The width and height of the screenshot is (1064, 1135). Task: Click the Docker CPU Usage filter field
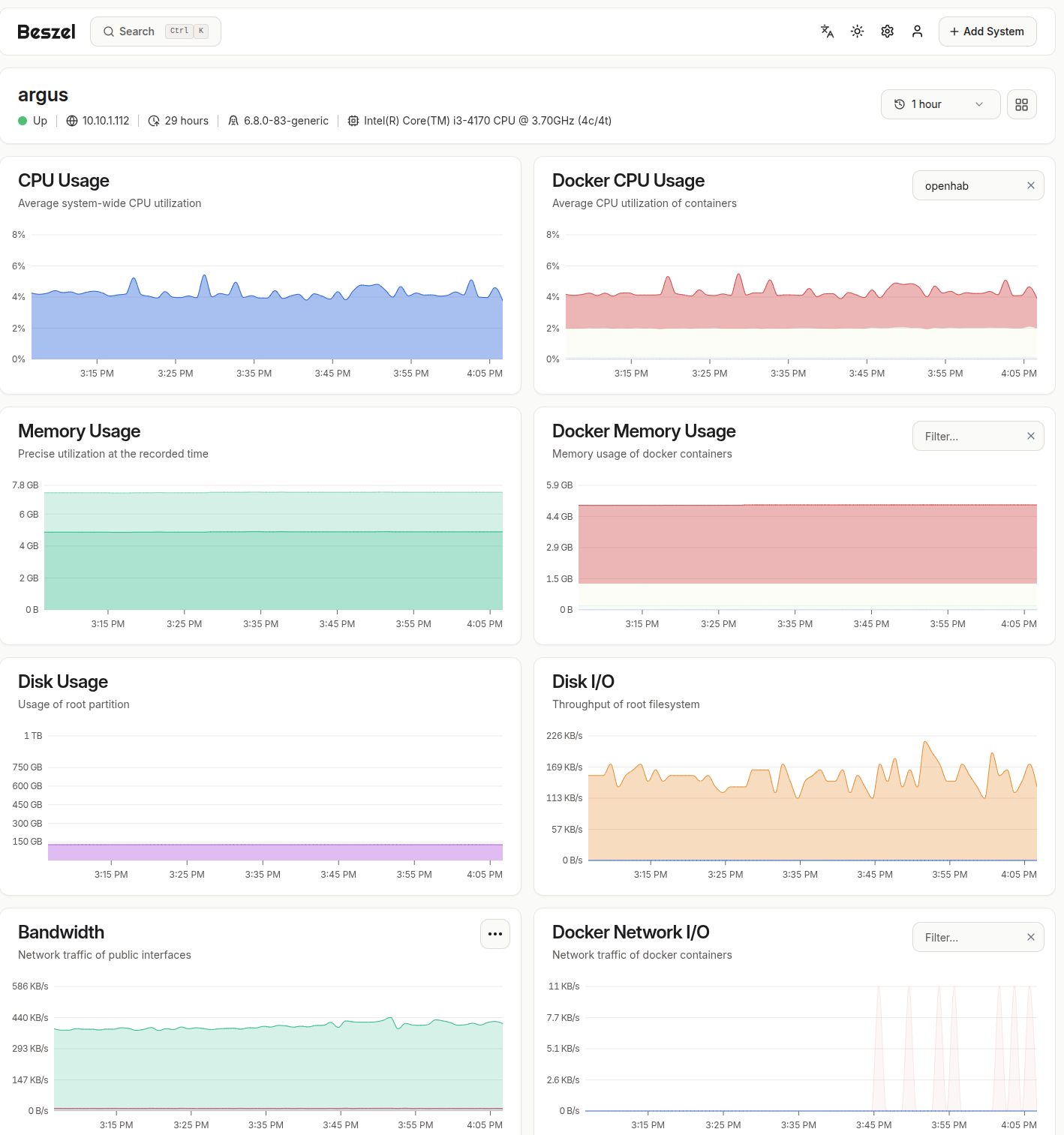(x=968, y=186)
